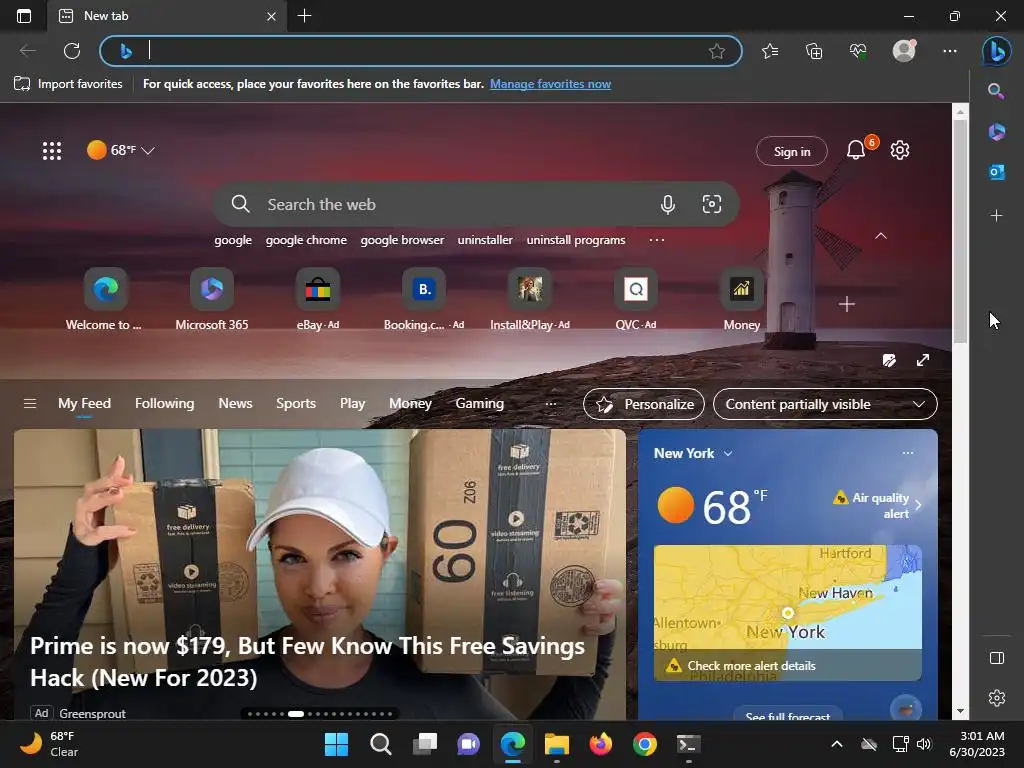The image size is (1024, 768).
Task: Open Content partially visible dropdown
Action: click(x=825, y=404)
